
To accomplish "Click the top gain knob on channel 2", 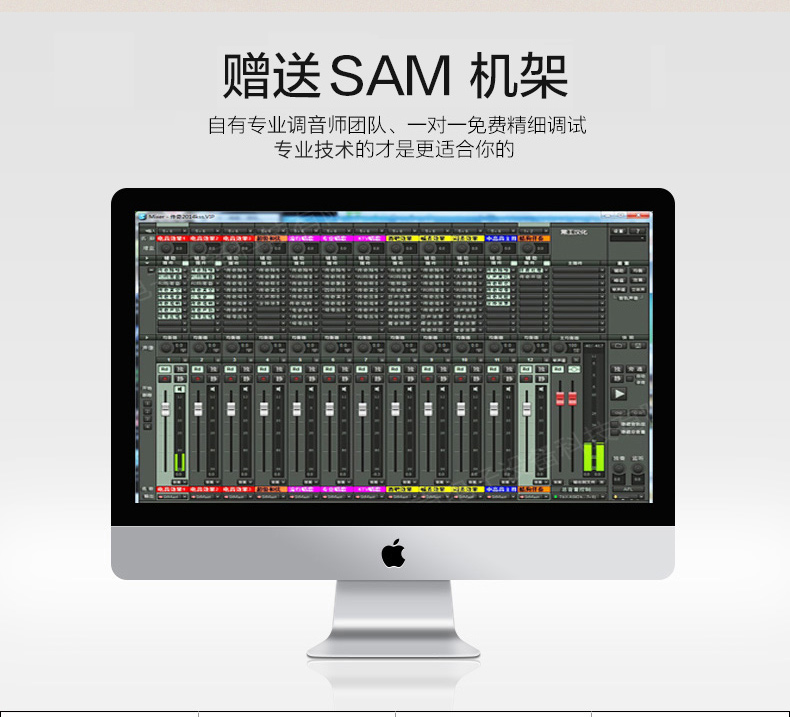I will (200, 248).
